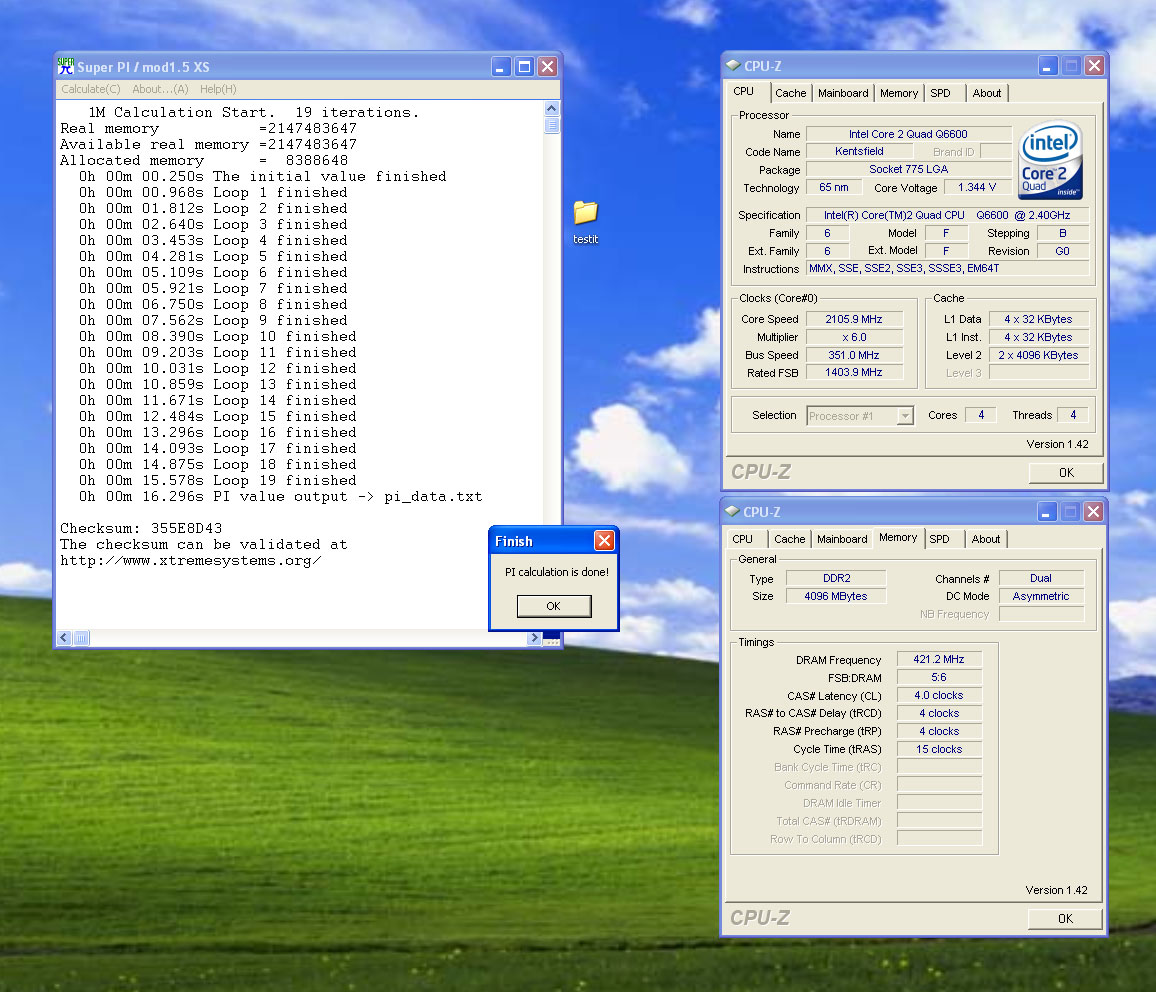Close the bottom CPU-Z Memory window

[x=1093, y=511]
